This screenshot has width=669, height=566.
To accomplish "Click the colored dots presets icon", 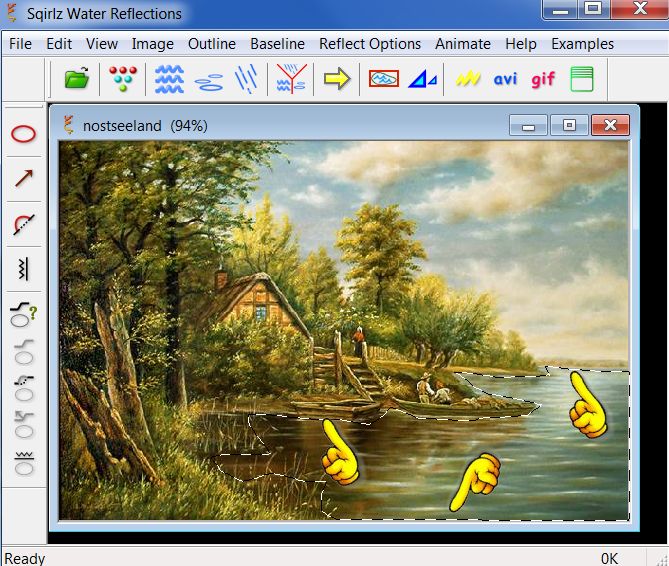I will [x=123, y=79].
